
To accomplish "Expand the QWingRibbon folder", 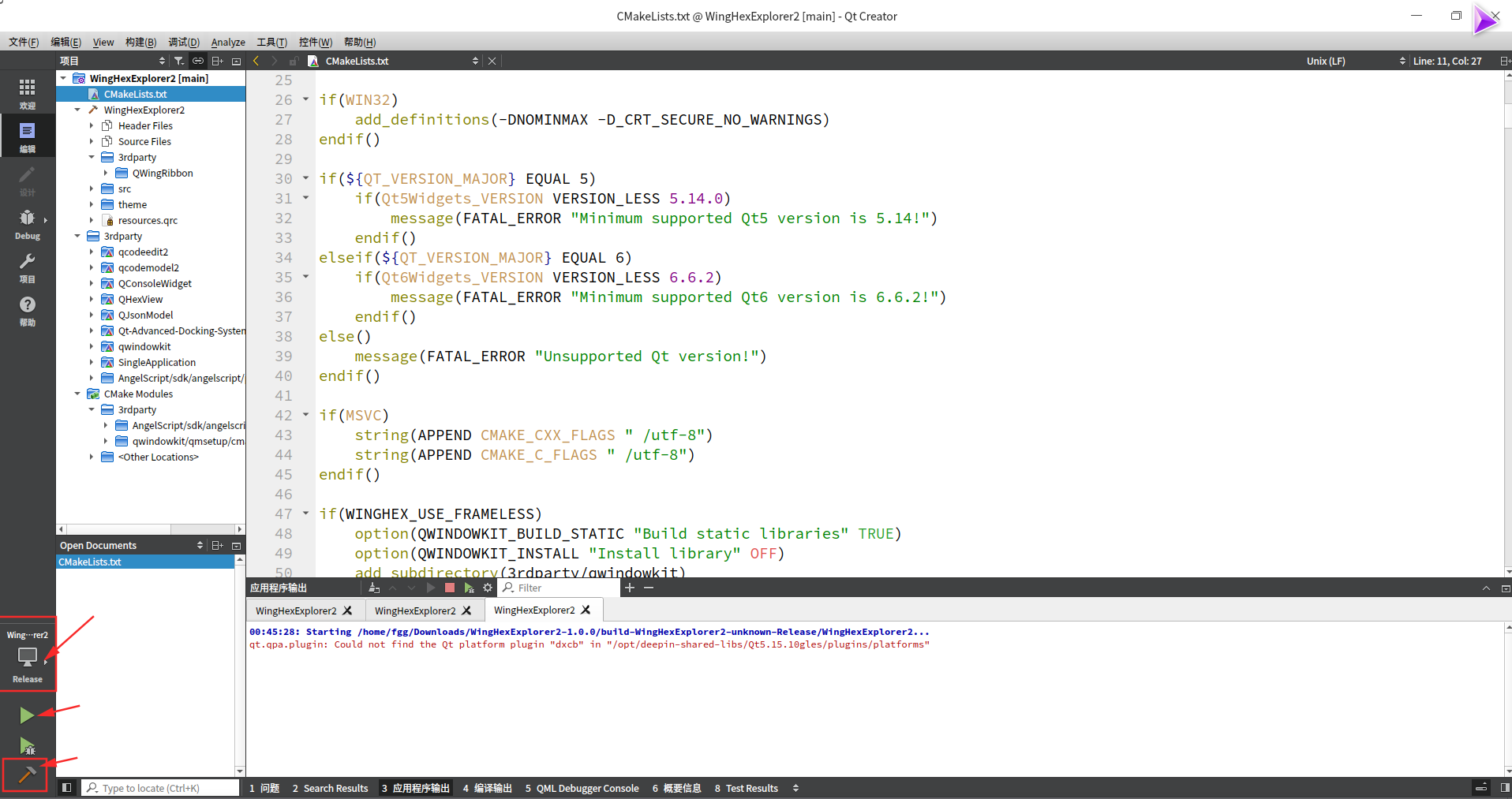I will pos(106,173).
